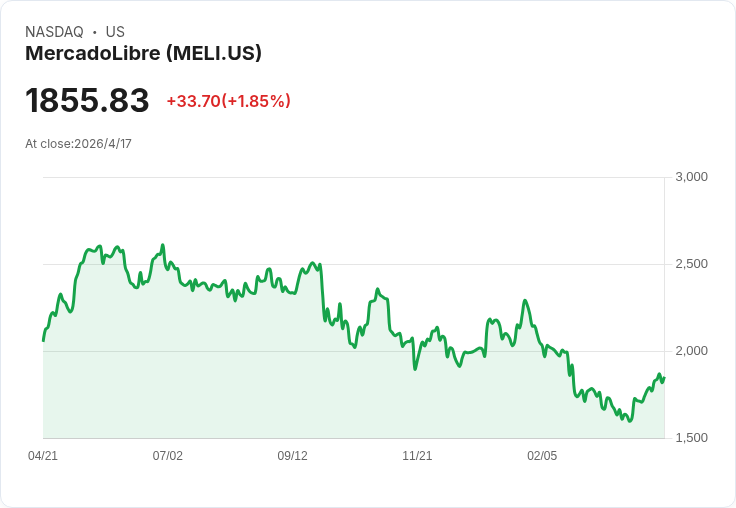
Task: Select the 04/21 x-axis date label
Action: tap(43, 455)
